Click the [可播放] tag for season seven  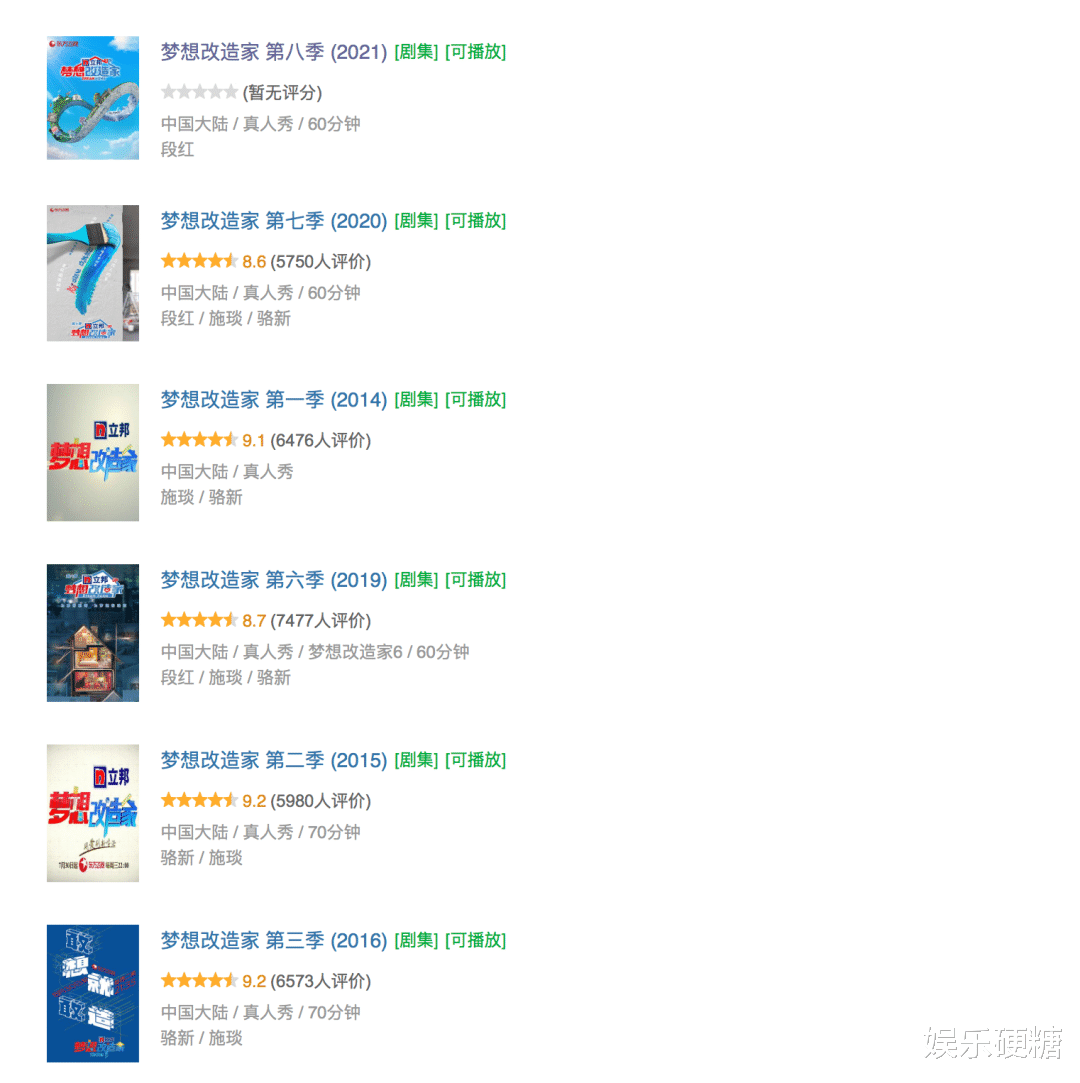click(476, 221)
